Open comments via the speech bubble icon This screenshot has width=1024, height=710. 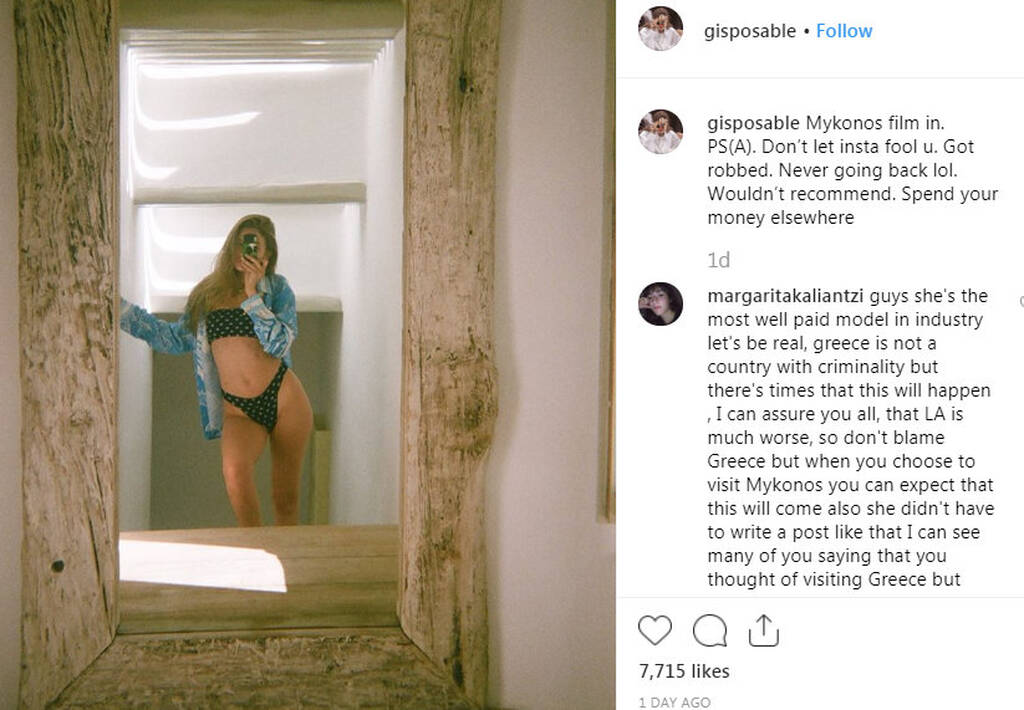pyautogui.click(x=710, y=630)
